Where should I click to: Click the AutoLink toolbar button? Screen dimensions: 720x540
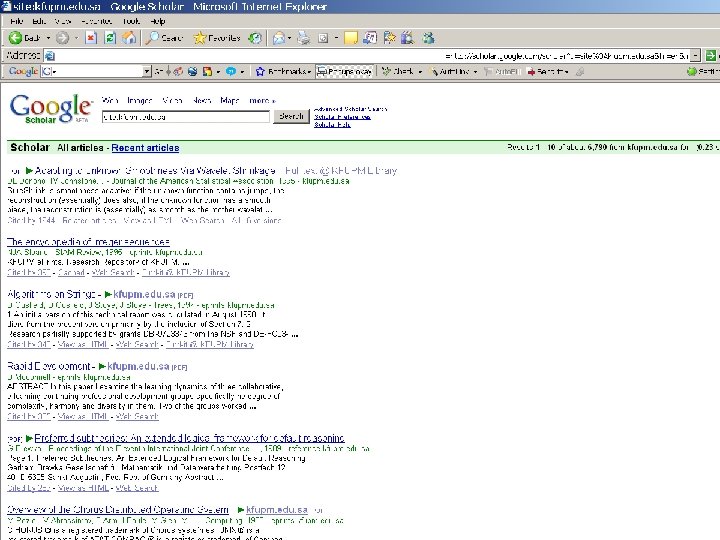[449, 71]
